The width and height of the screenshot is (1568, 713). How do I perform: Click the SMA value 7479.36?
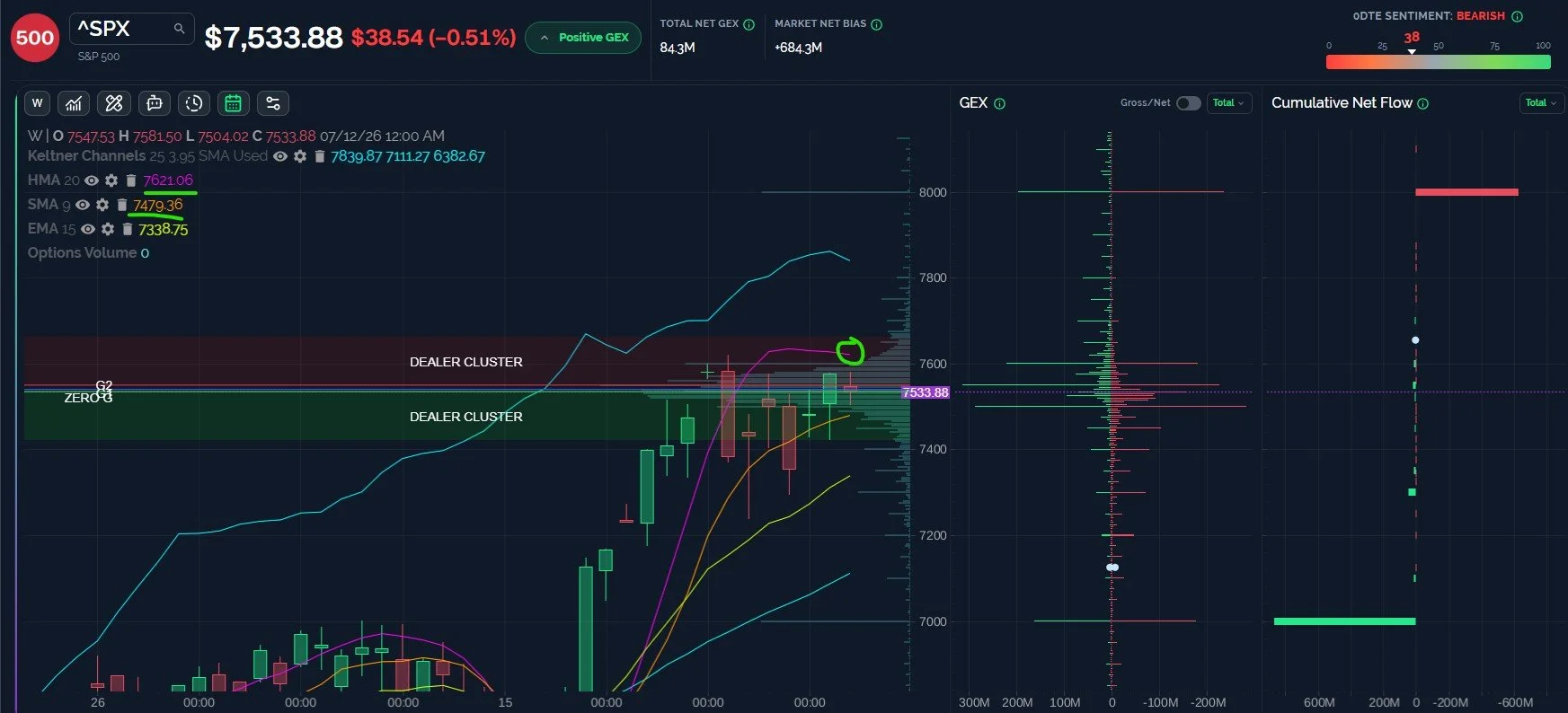pos(158,205)
